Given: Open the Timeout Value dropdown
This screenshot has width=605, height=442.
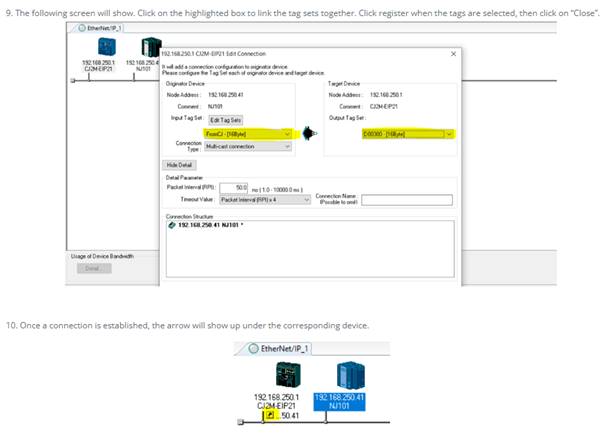Looking at the screenshot, I should (265, 200).
